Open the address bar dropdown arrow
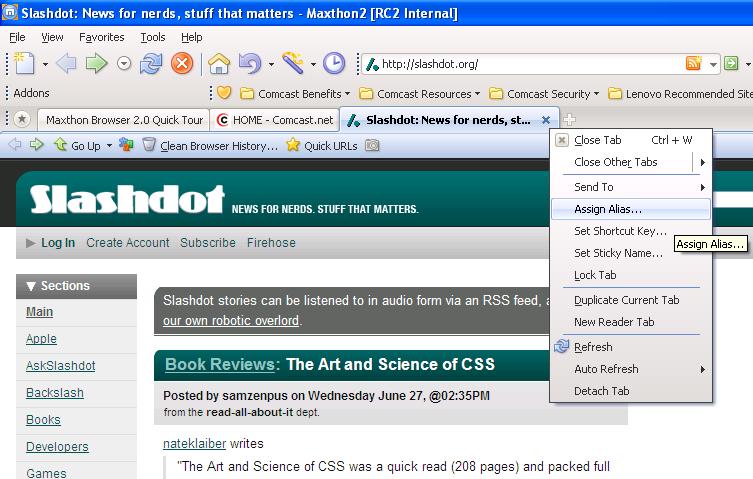753x479 pixels. [x=713, y=64]
